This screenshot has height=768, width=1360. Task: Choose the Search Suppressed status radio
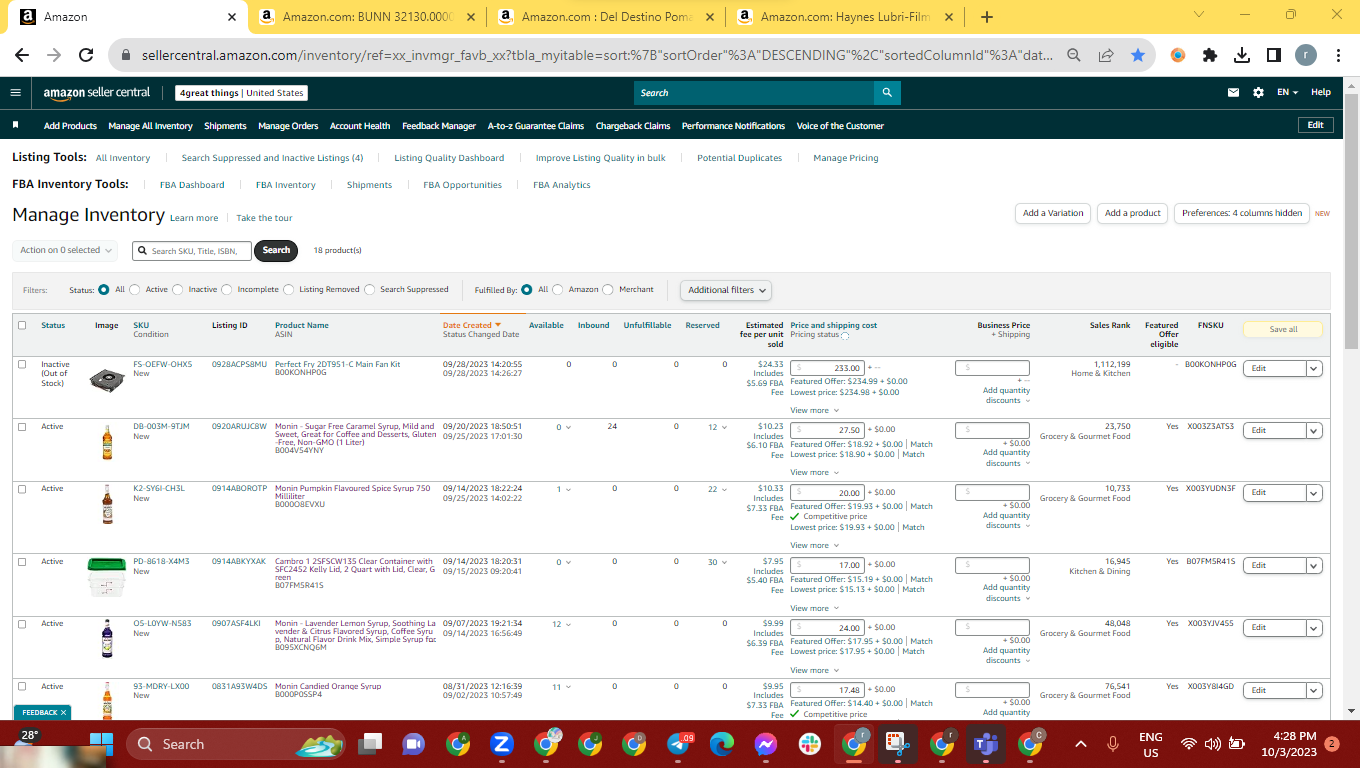point(370,290)
